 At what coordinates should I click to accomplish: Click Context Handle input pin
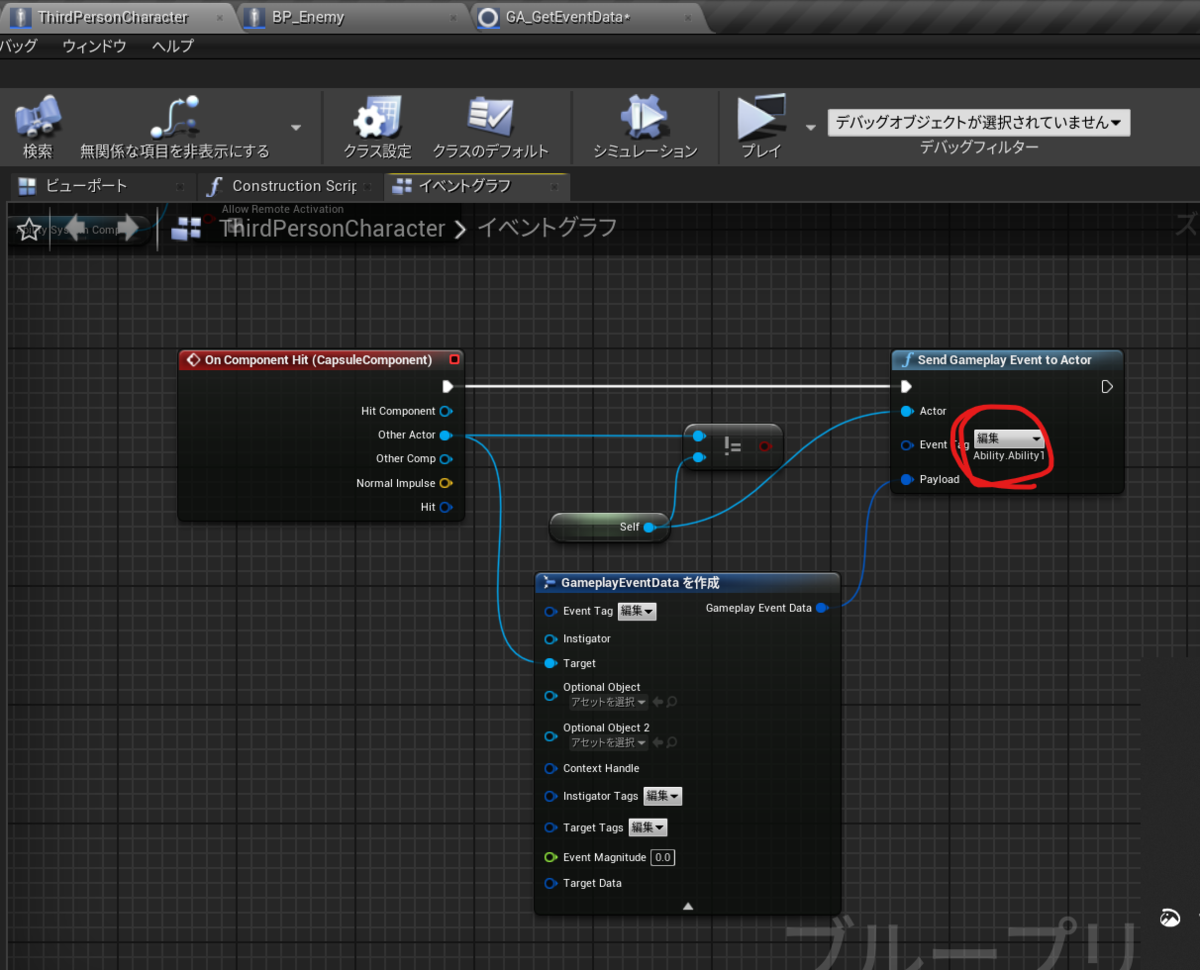(550, 768)
